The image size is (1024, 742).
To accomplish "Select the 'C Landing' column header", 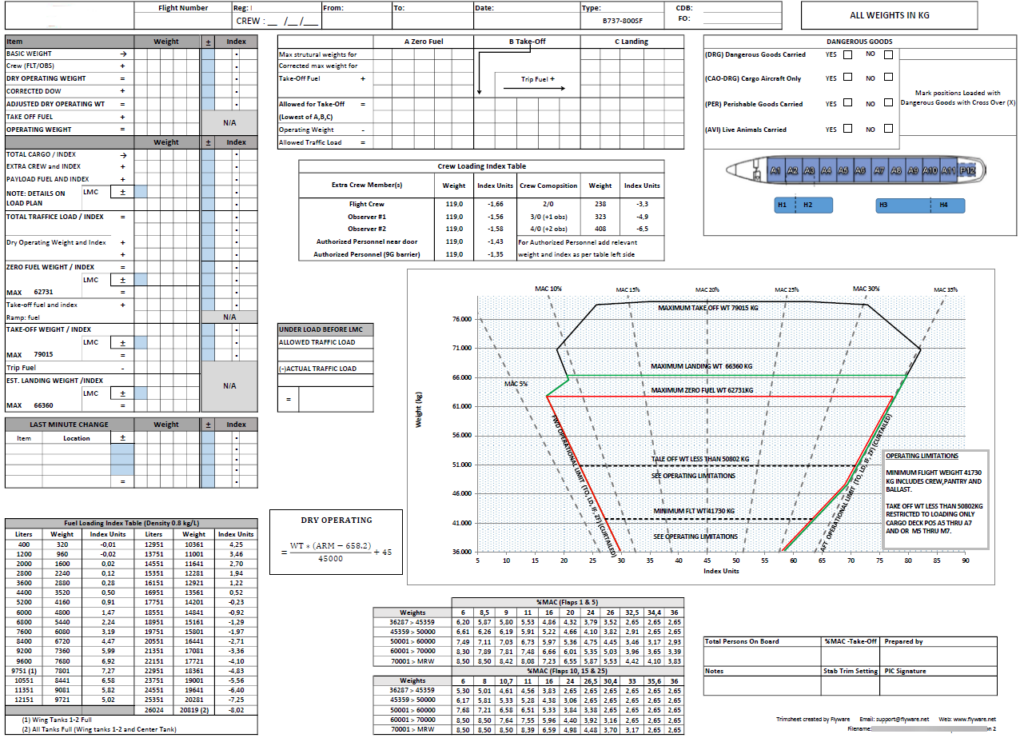I will coord(632,41).
